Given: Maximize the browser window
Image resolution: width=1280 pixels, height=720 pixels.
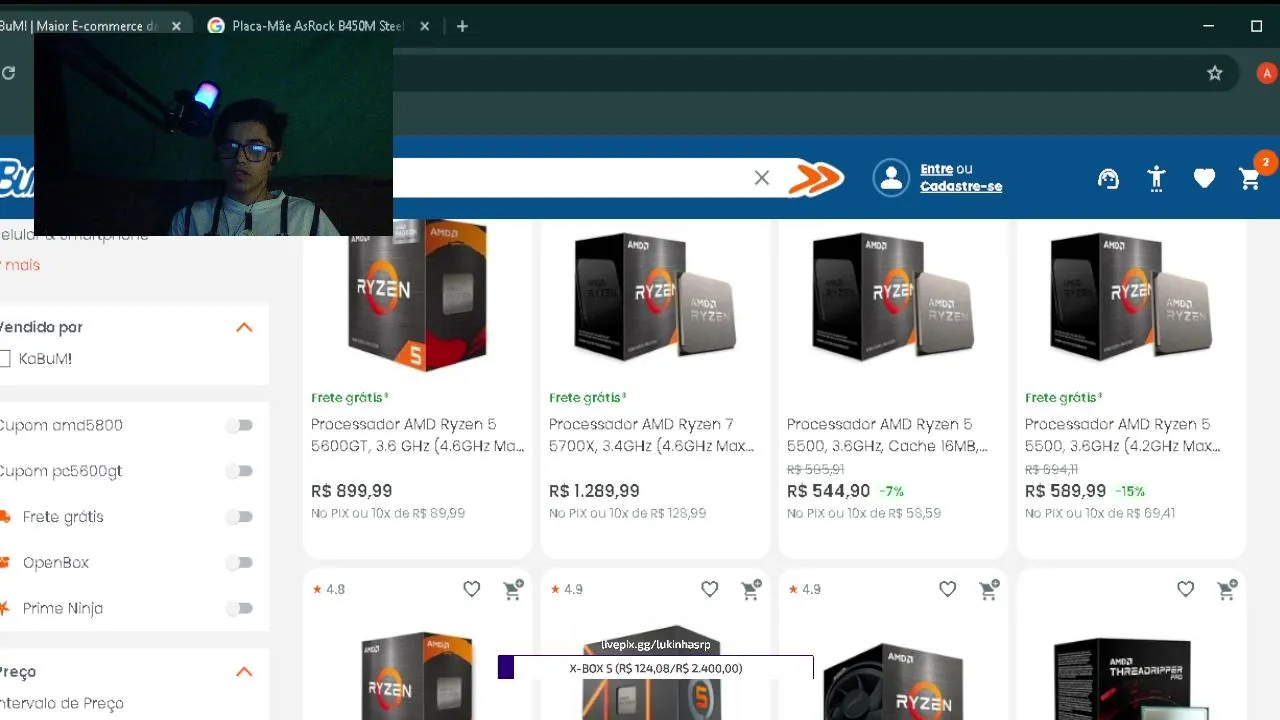Looking at the screenshot, I should pos(1257,26).
